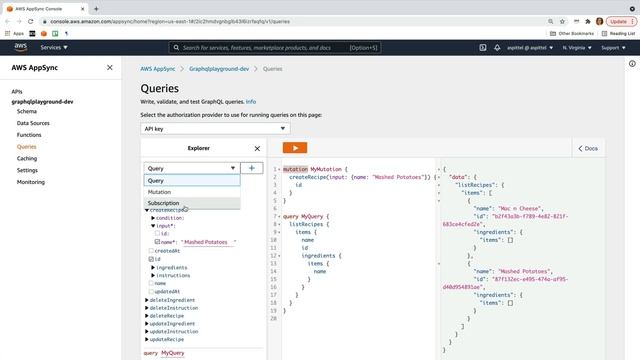This screenshot has height=360, width=640.
Task: Open Data Sources in sidebar
Action: click(33, 123)
